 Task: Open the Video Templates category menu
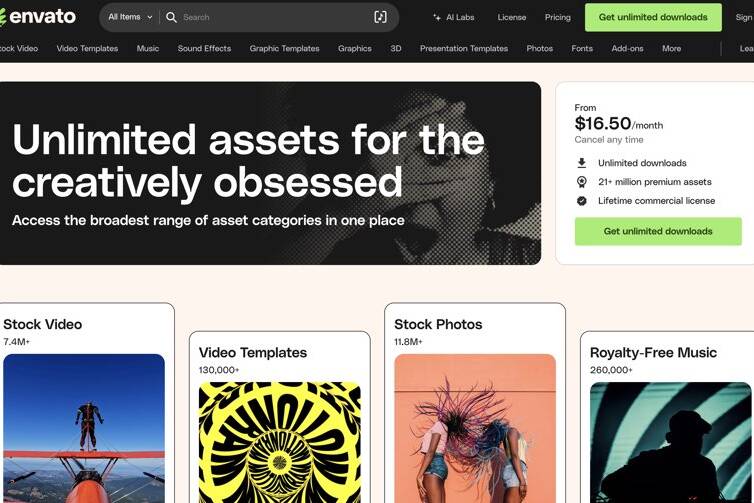tap(87, 49)
